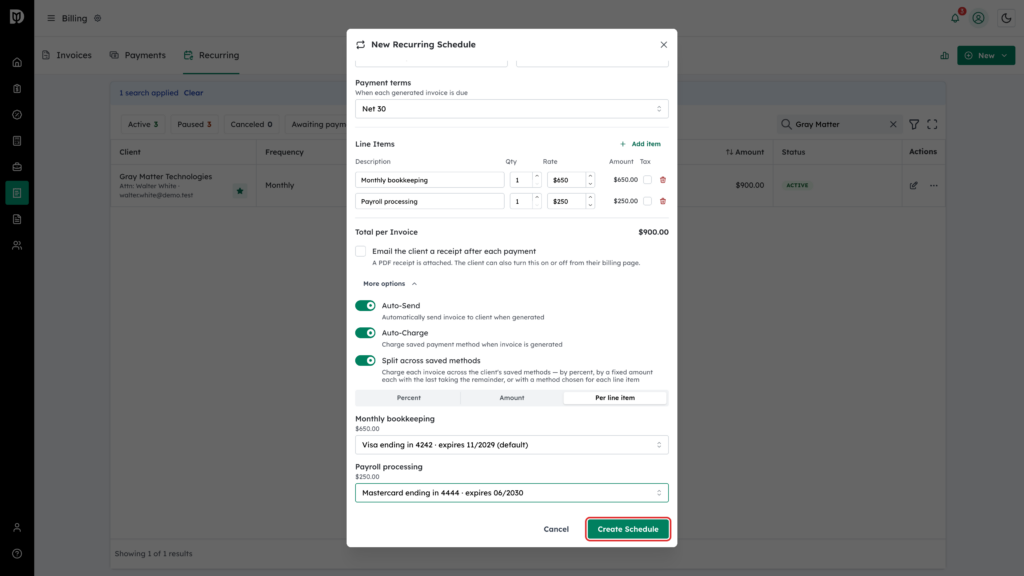Toggle fullscreen table view icon

933,124
